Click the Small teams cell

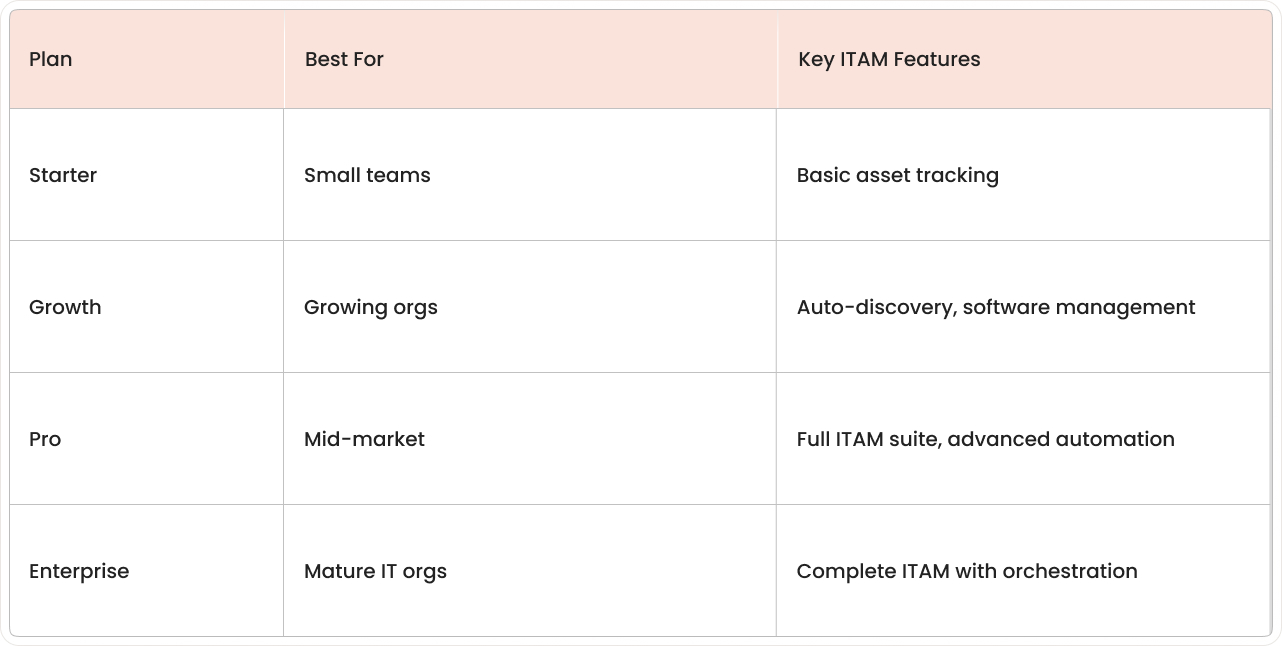click(530, 175)
